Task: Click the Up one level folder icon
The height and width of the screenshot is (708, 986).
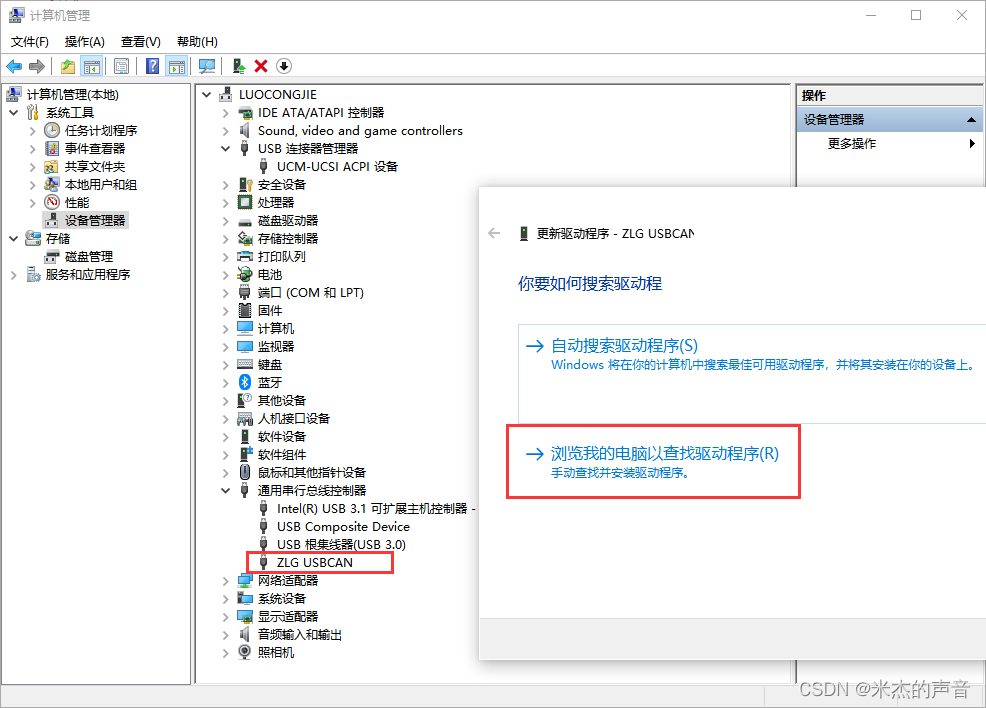Action: tap(68, 66)
